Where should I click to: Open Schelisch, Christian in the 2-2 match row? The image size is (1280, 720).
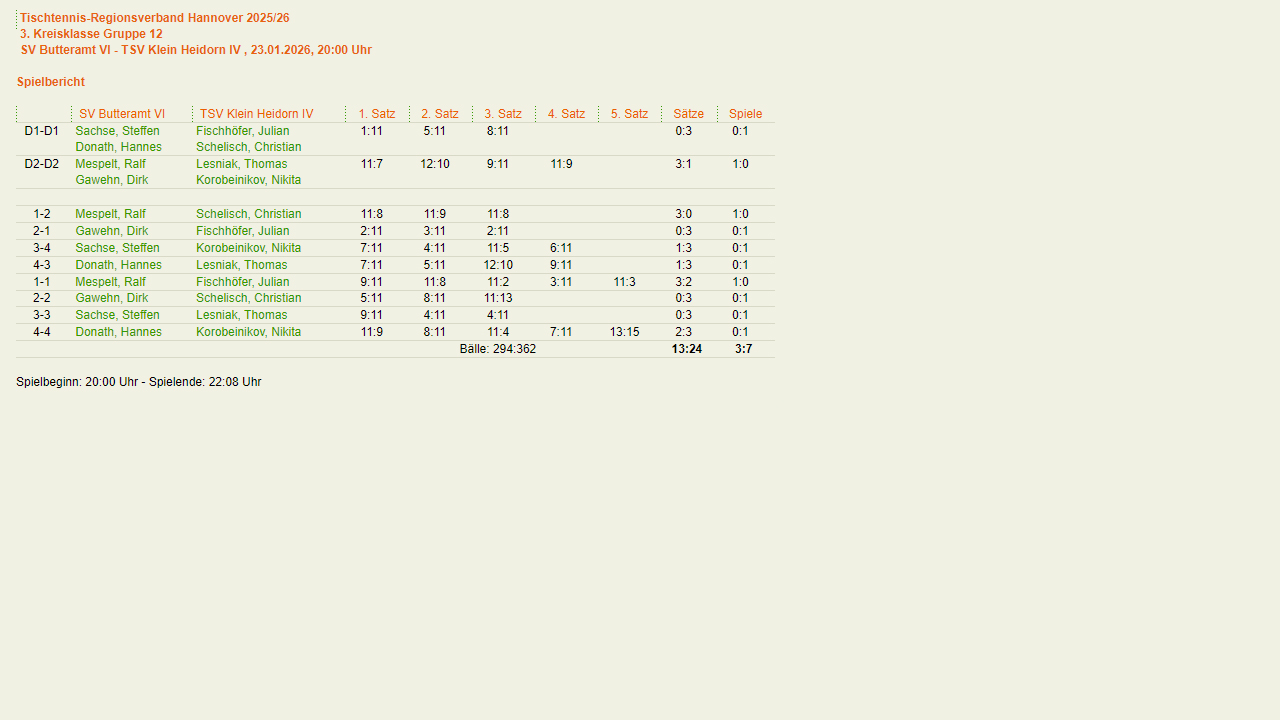click(248, 298)
